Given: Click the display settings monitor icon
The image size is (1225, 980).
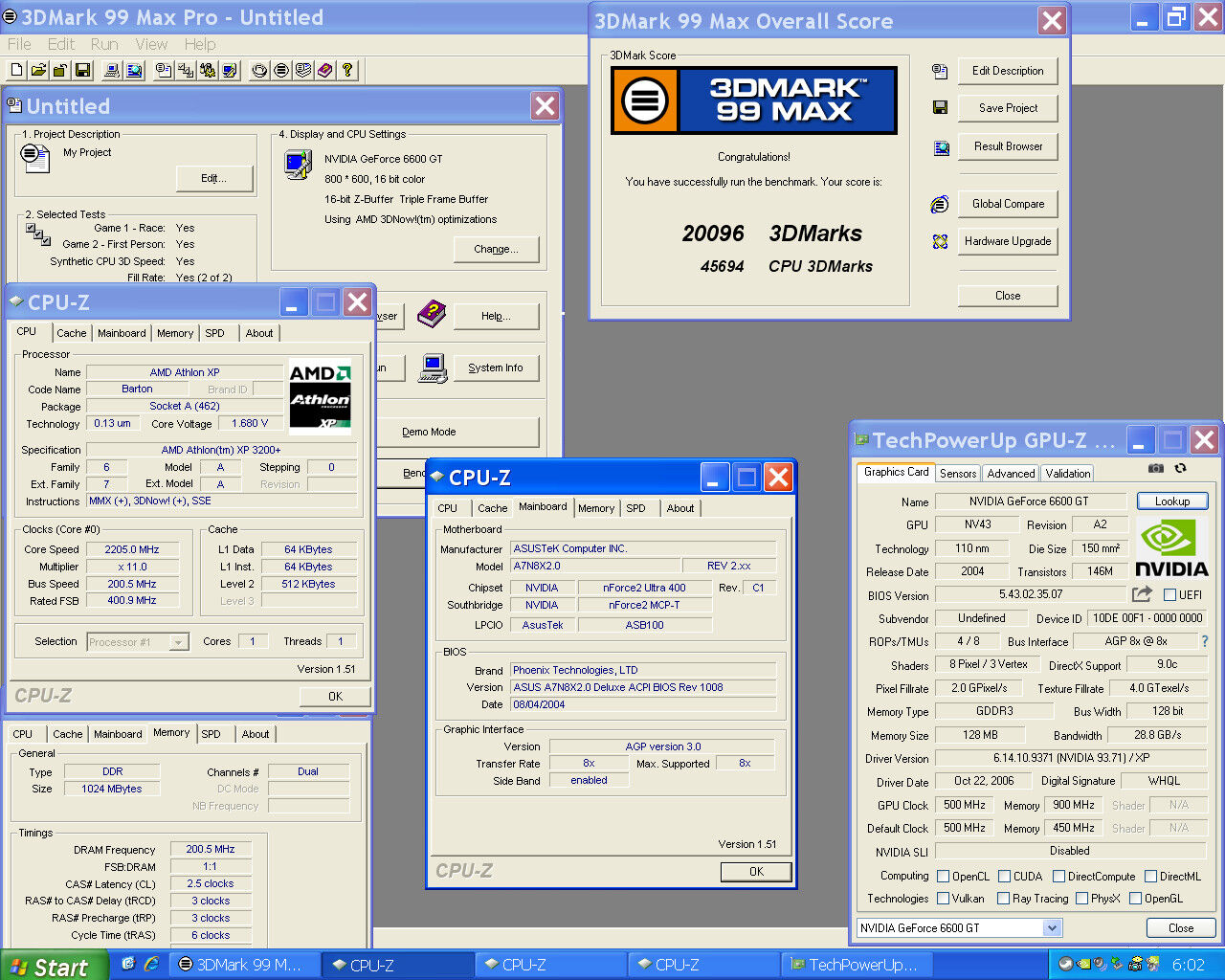Looking at the screenshot, I should click(298, 166).
